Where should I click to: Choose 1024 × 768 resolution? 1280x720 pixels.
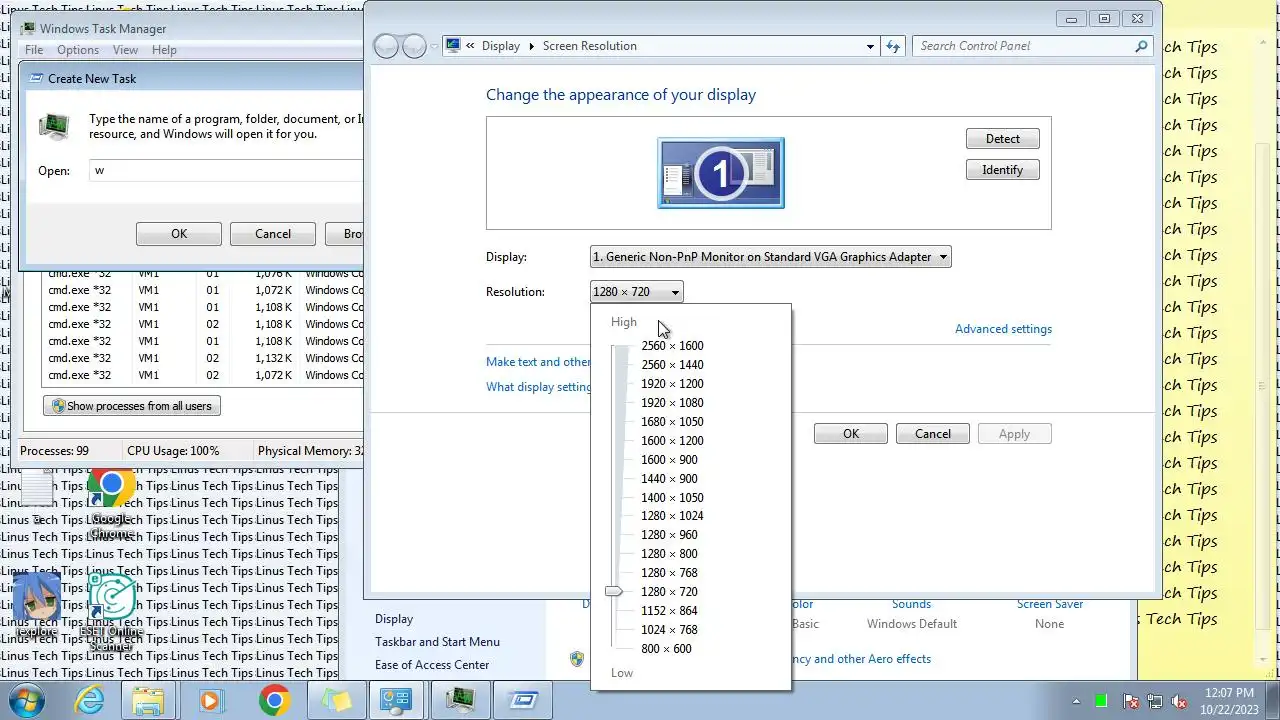point(669,630)
